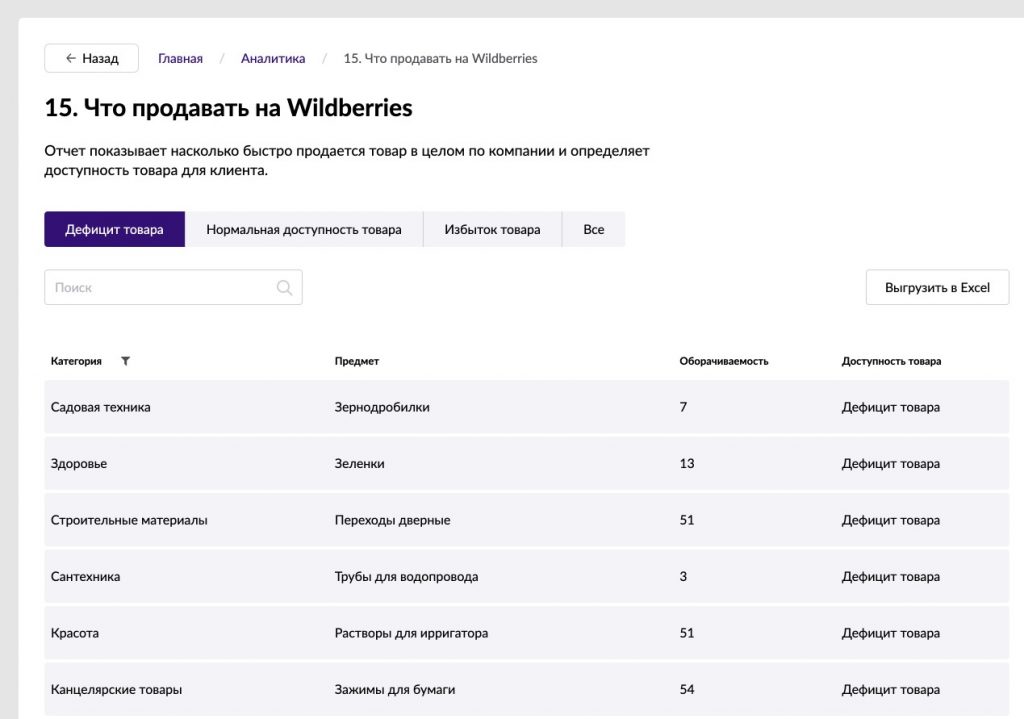Switch to Нормальная доступность товара tab
1024x719 pixels.
[x=304, y=229]
